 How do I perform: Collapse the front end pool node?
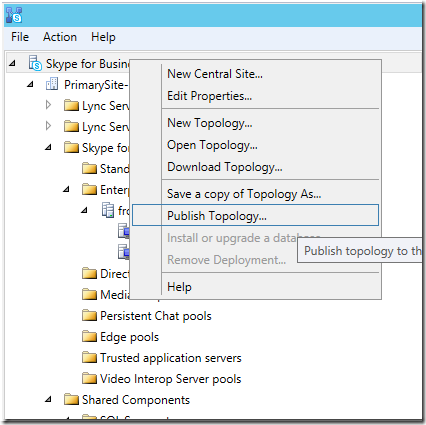click(84, 210)
